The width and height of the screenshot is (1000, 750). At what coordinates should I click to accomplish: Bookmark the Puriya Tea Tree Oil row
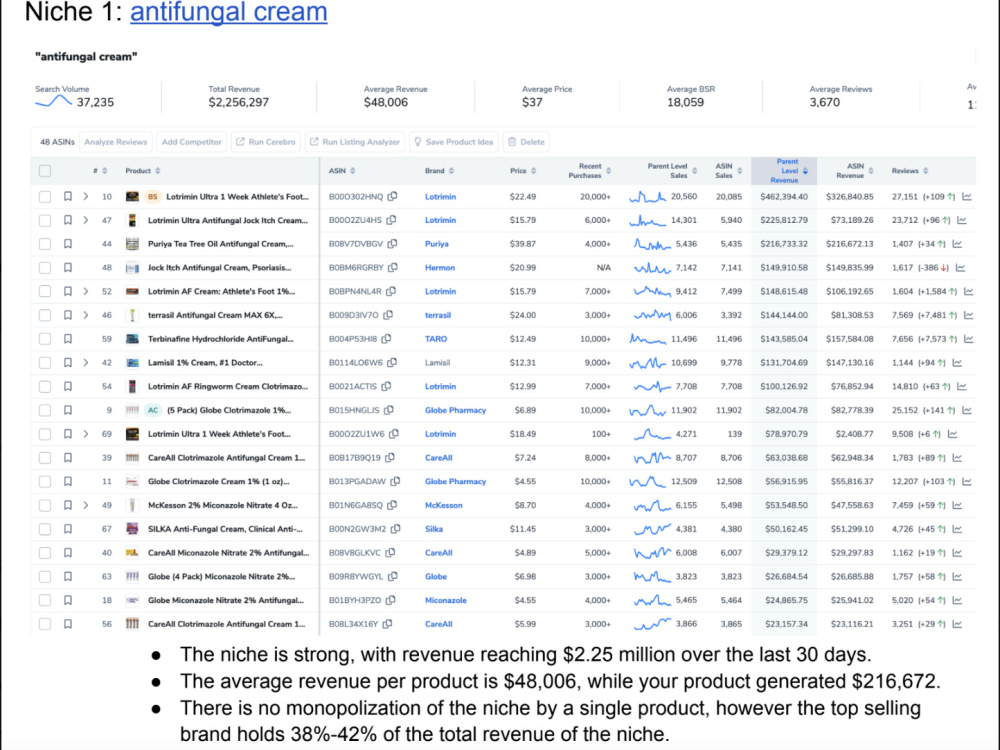click(68, 244)
